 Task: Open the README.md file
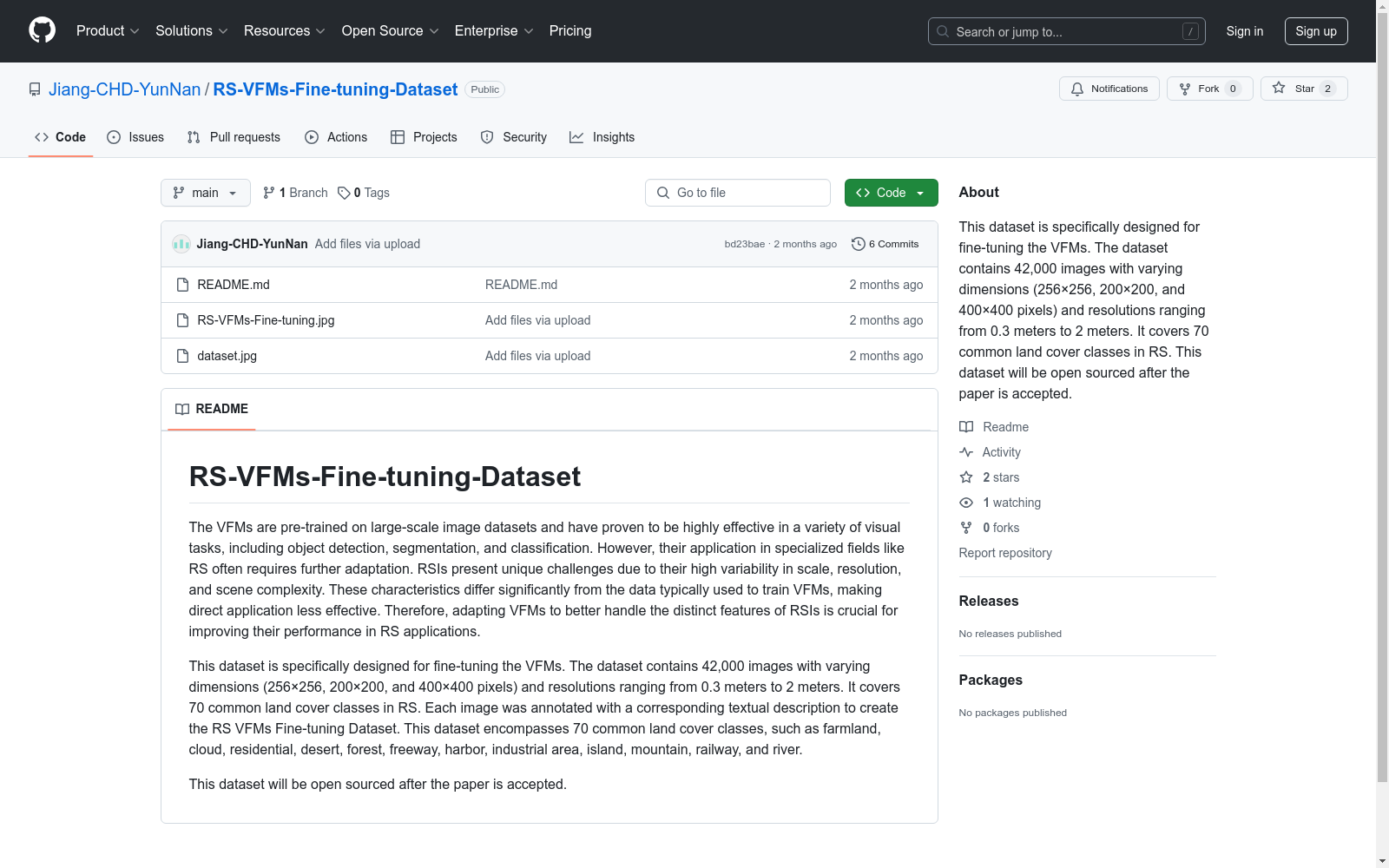point(234,285)
